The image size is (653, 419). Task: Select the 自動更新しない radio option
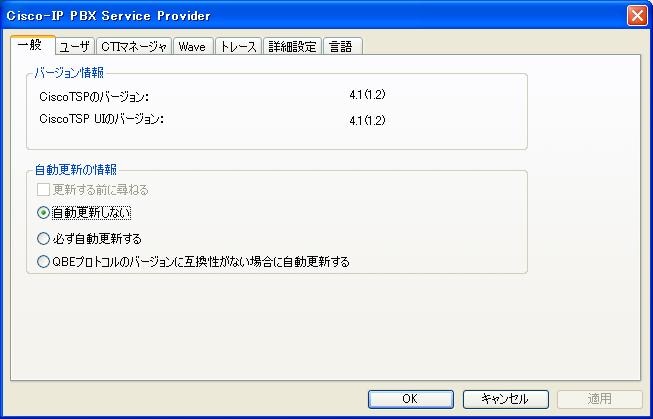43,213
